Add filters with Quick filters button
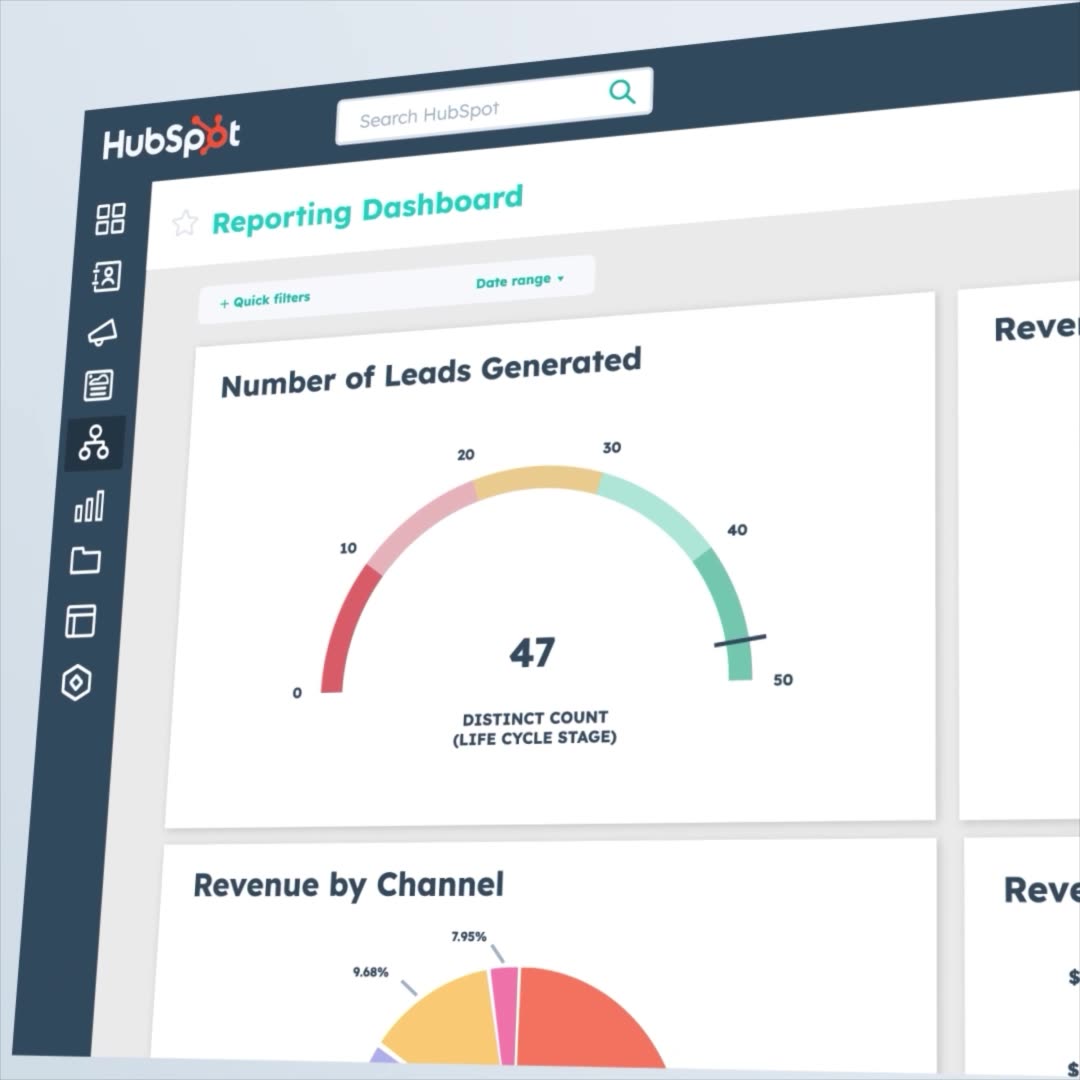This screenshot has height=1080, width=1080. click(265, 299)
